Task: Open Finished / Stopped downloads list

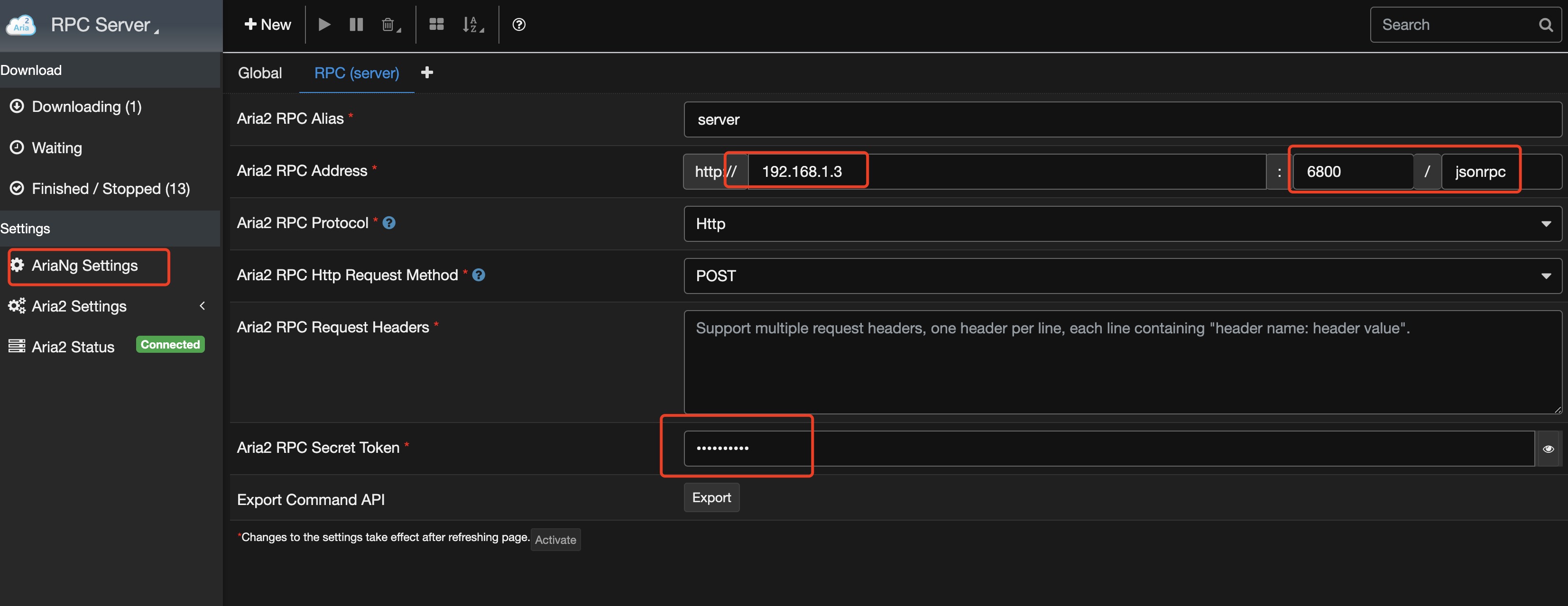Action: [x=110, y=189]
